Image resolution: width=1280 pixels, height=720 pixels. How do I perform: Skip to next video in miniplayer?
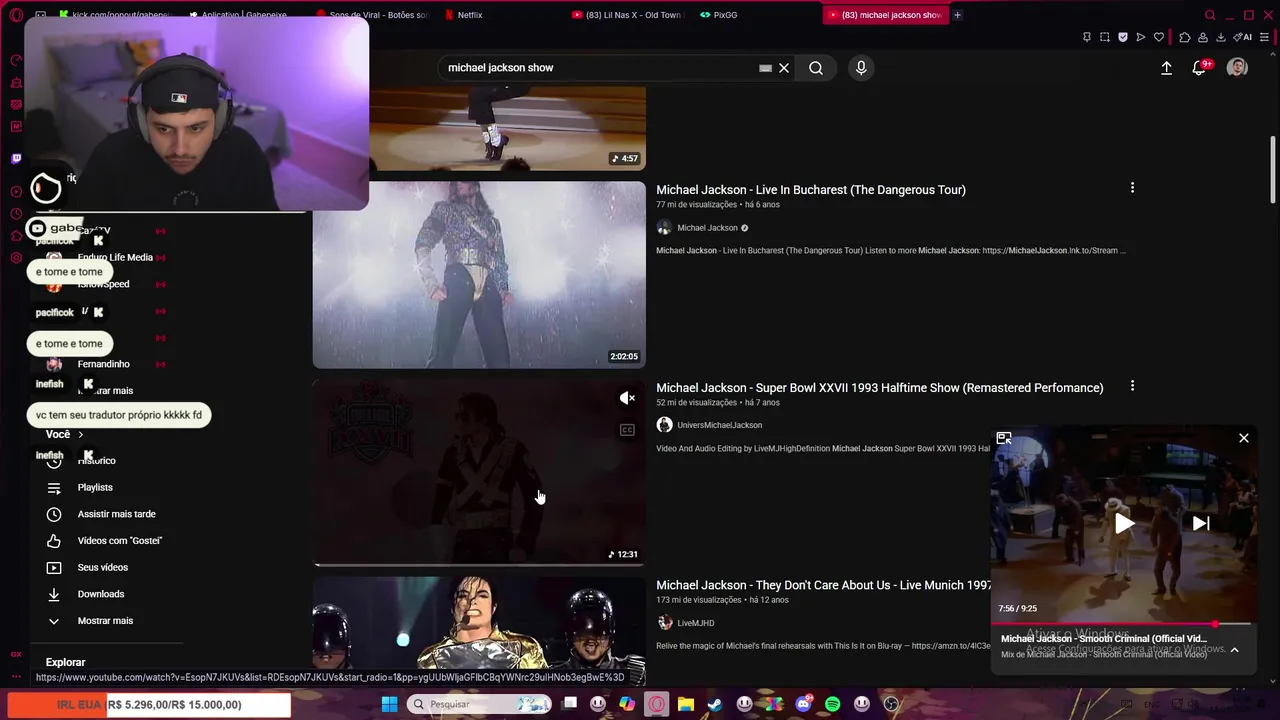click(x=1201, y=523)
